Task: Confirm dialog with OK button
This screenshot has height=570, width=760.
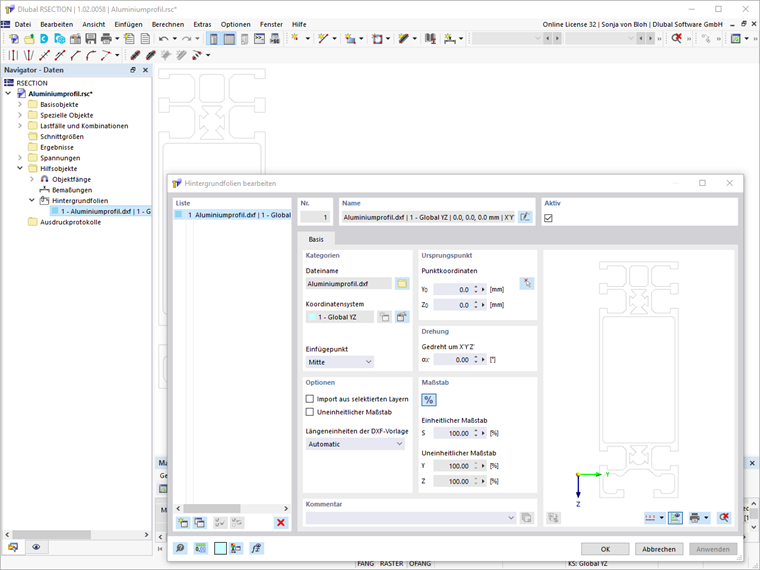Action: (x=605, y=549)
